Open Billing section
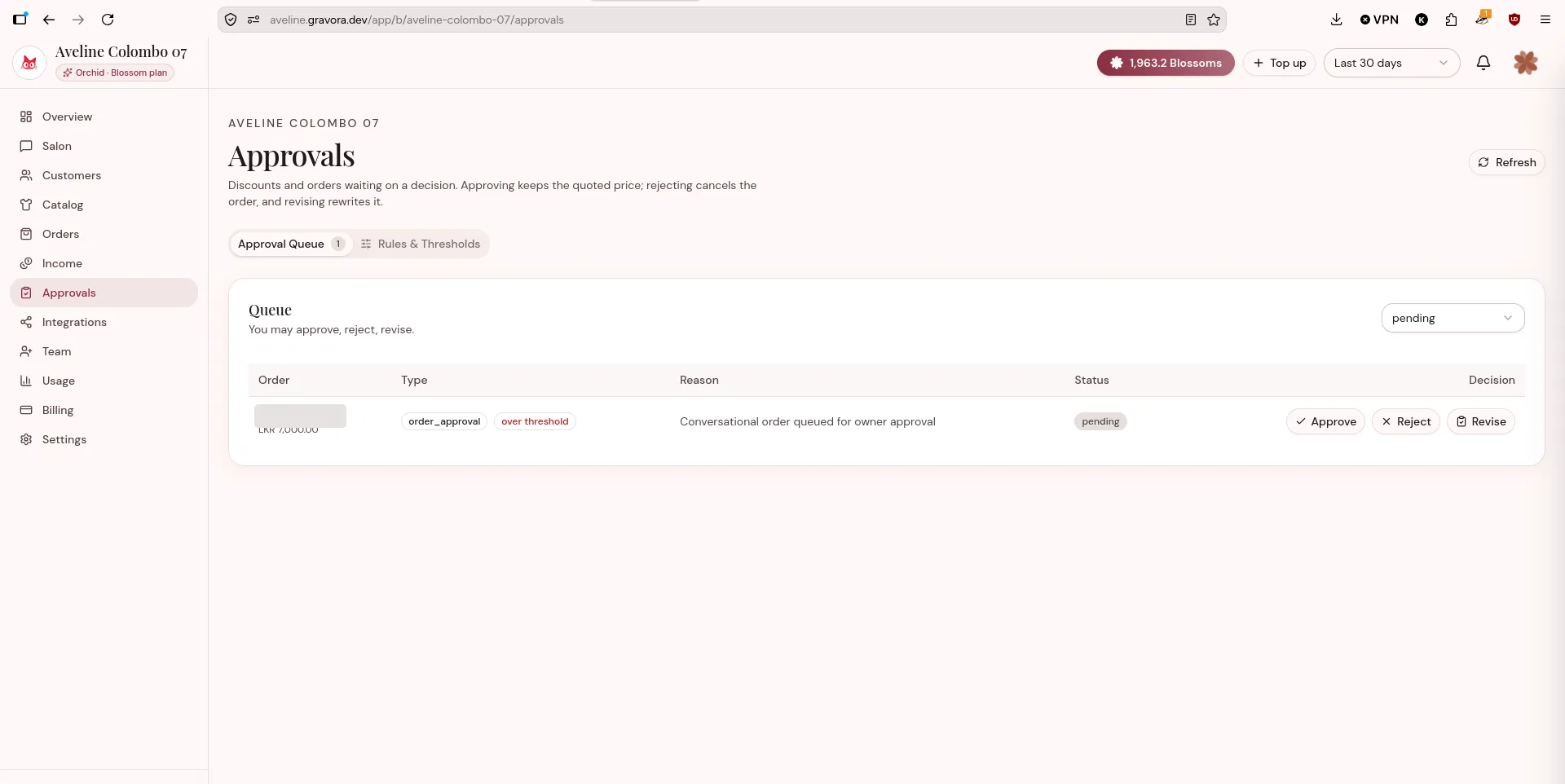 coord(104,410)
